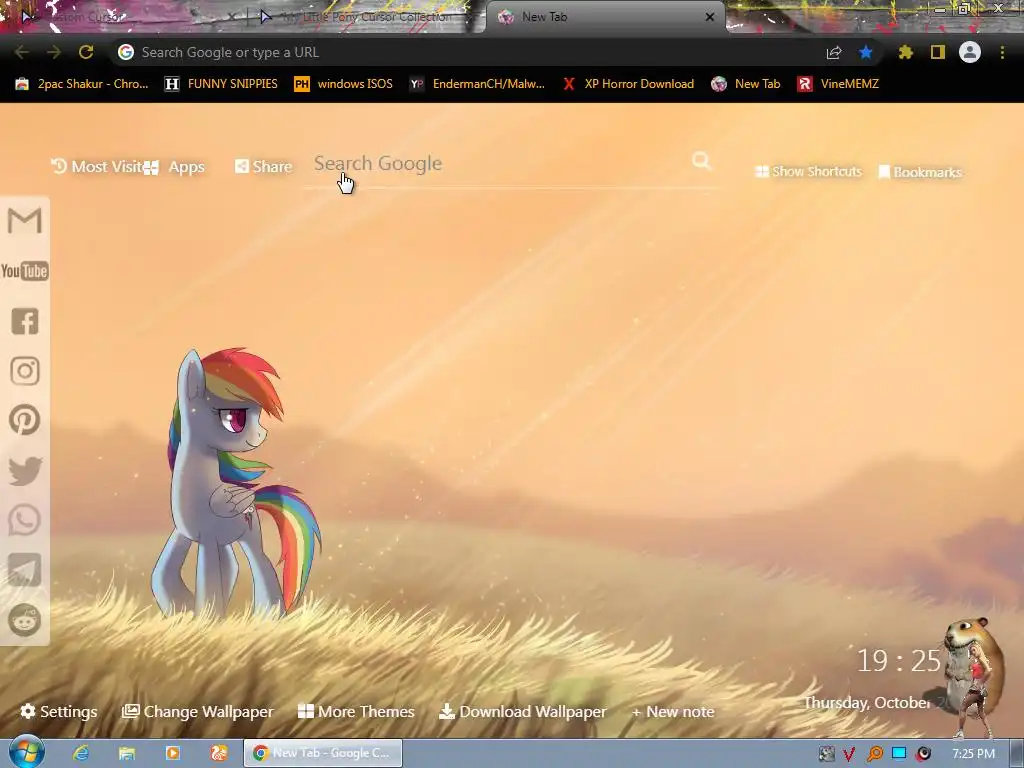1024x768 pixels.
Task: Open Pinterest sidebar shortcut
Action: 25,420
